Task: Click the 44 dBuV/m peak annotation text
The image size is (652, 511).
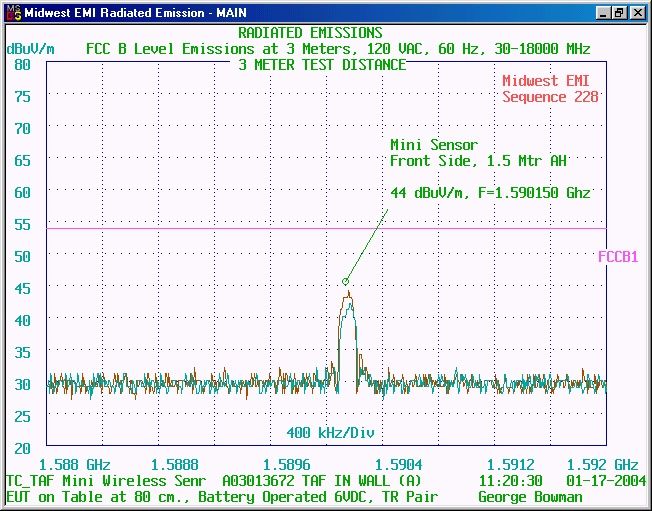Action: coord(490,193)
